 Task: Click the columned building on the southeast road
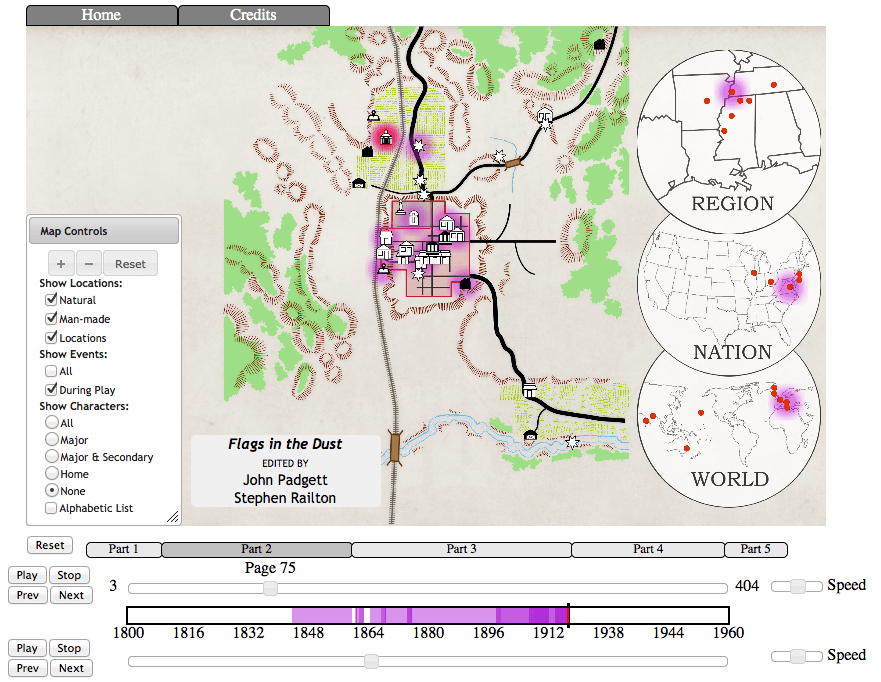coord(529,389)
